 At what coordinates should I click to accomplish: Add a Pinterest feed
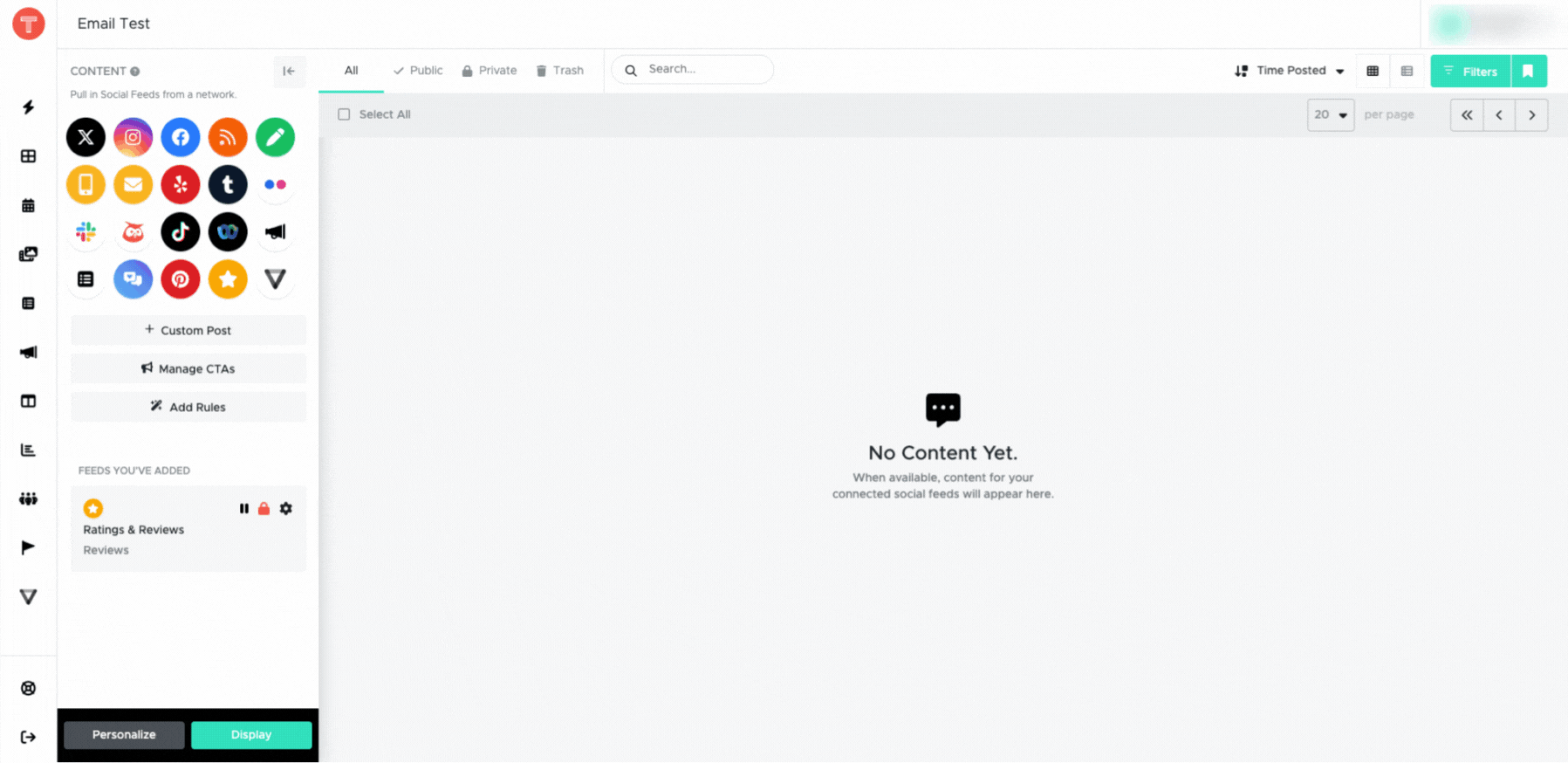[181, 279]
